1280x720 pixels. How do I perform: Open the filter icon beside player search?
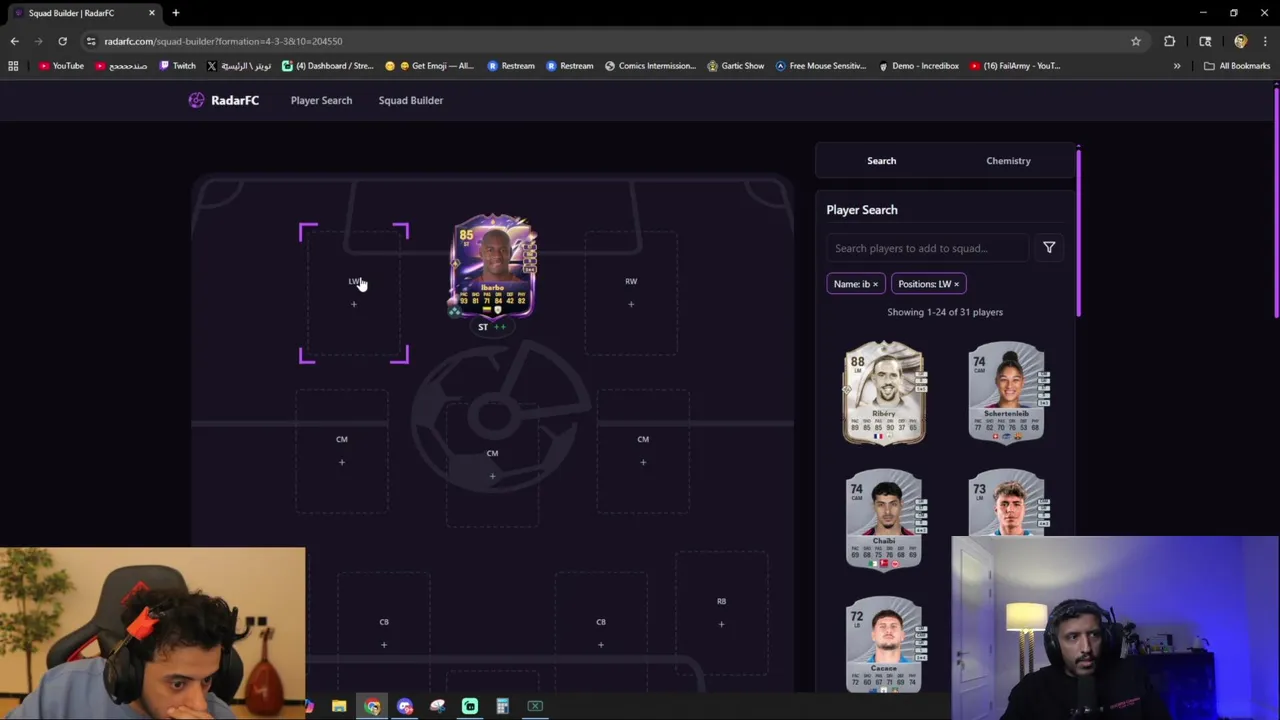pyautogui.click(x=1049, y=248)
